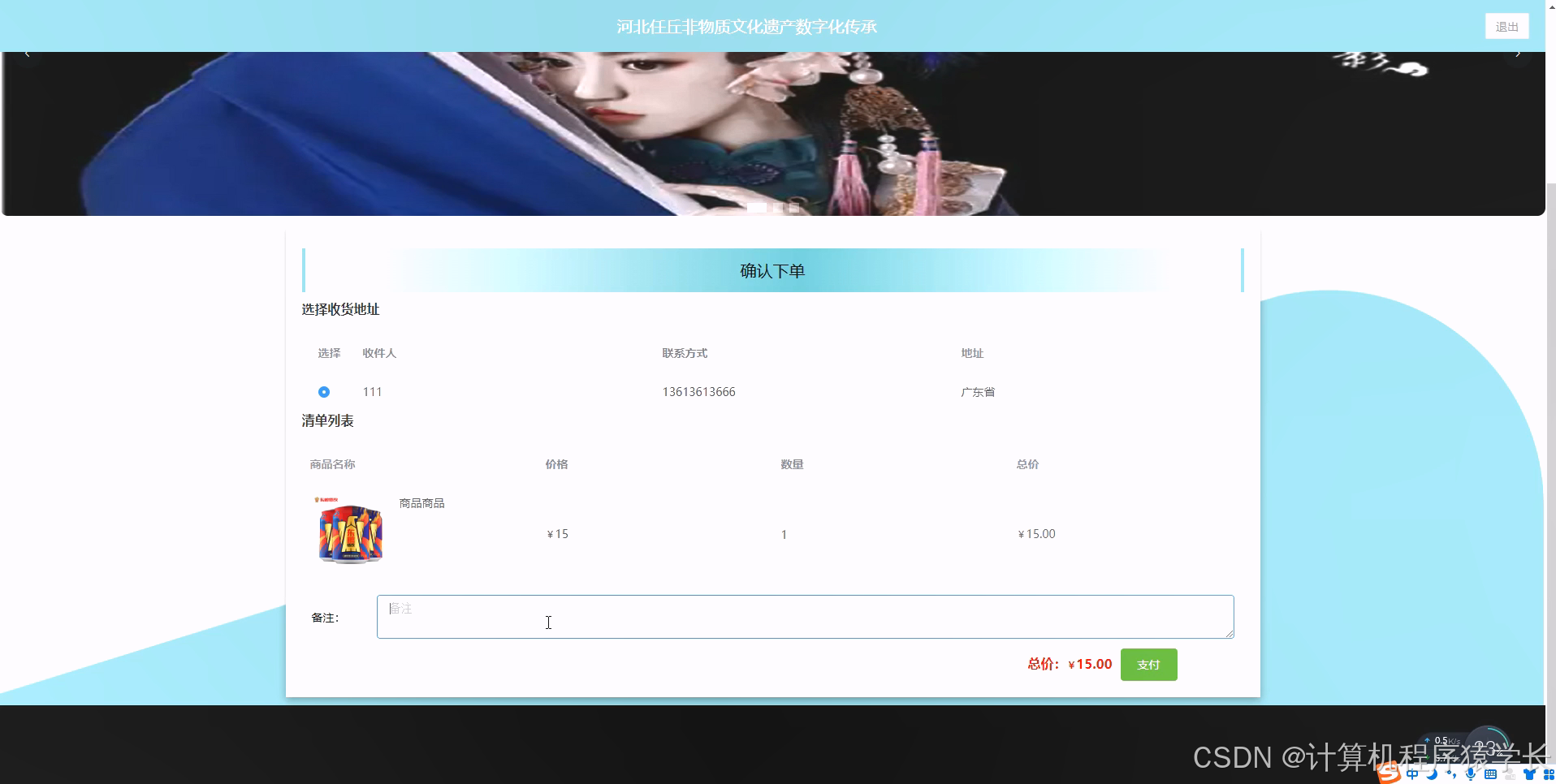
Task: Open the Sogou toolbox grid icon
Action: pyautogui.click(x=1548, y=773)
